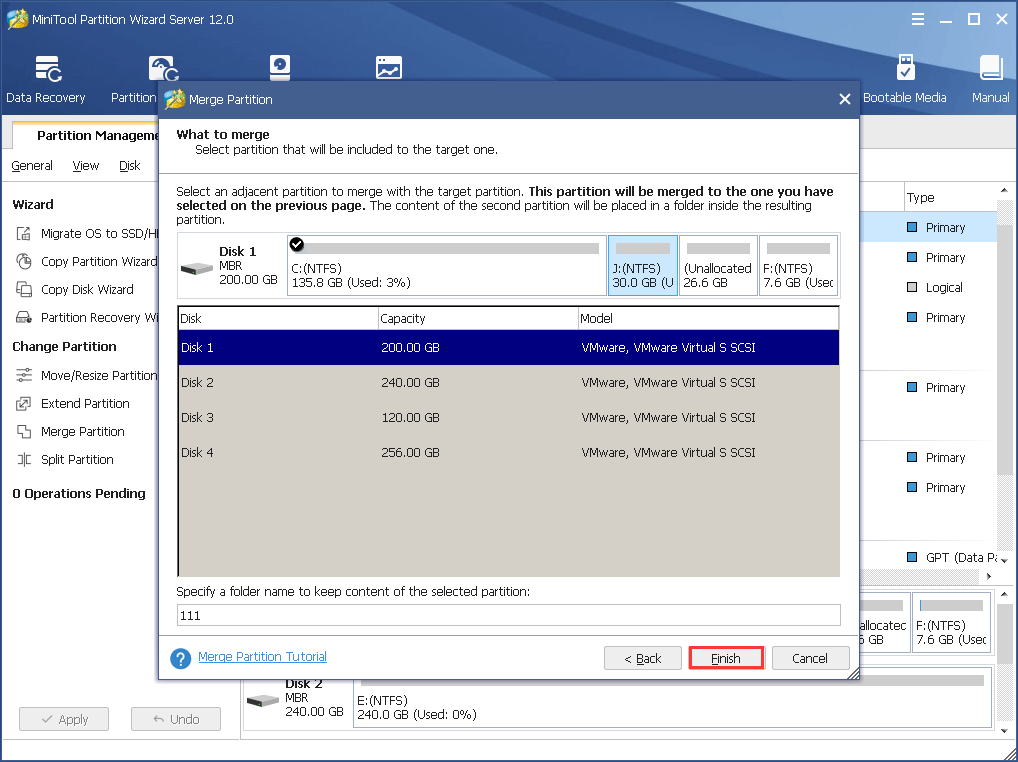
Task: Select F:(NTFS) block in main window disk map
Action: (x=951, y=622)
